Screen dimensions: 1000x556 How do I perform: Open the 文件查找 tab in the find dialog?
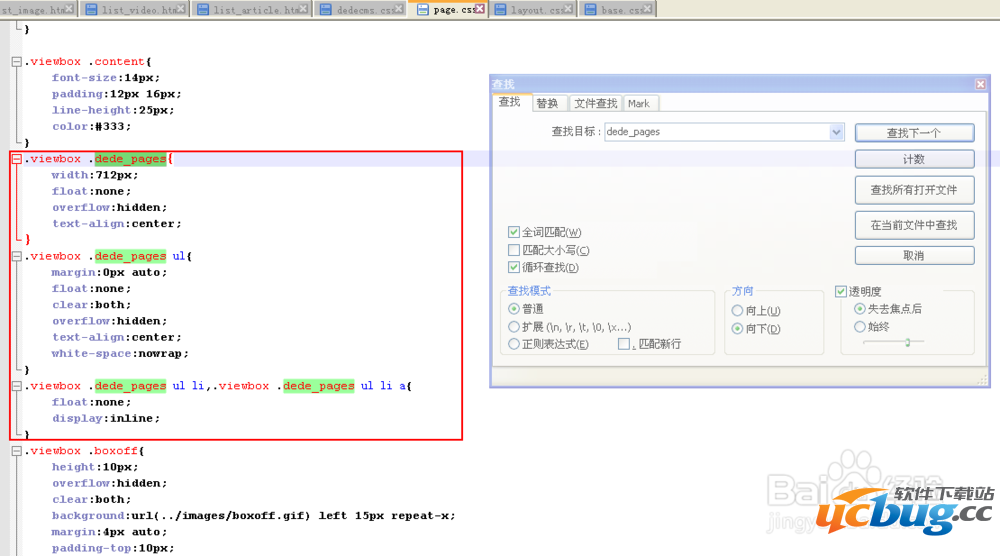[x=596, y=103]
